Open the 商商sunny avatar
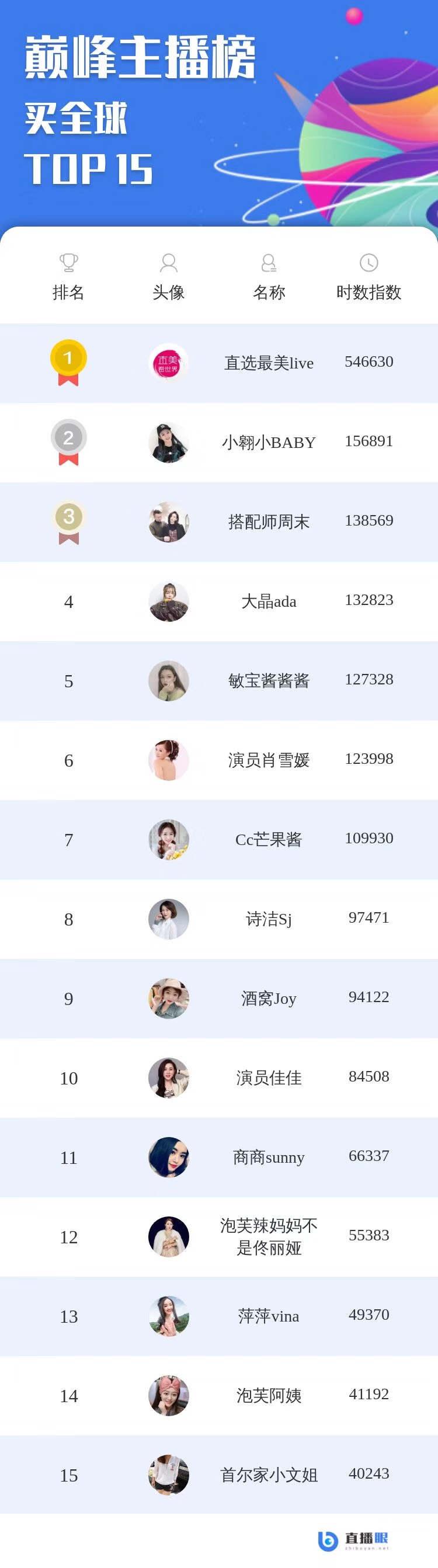Image resolution: width=438 pixels, height=1568 pixels. [169, 1157]
